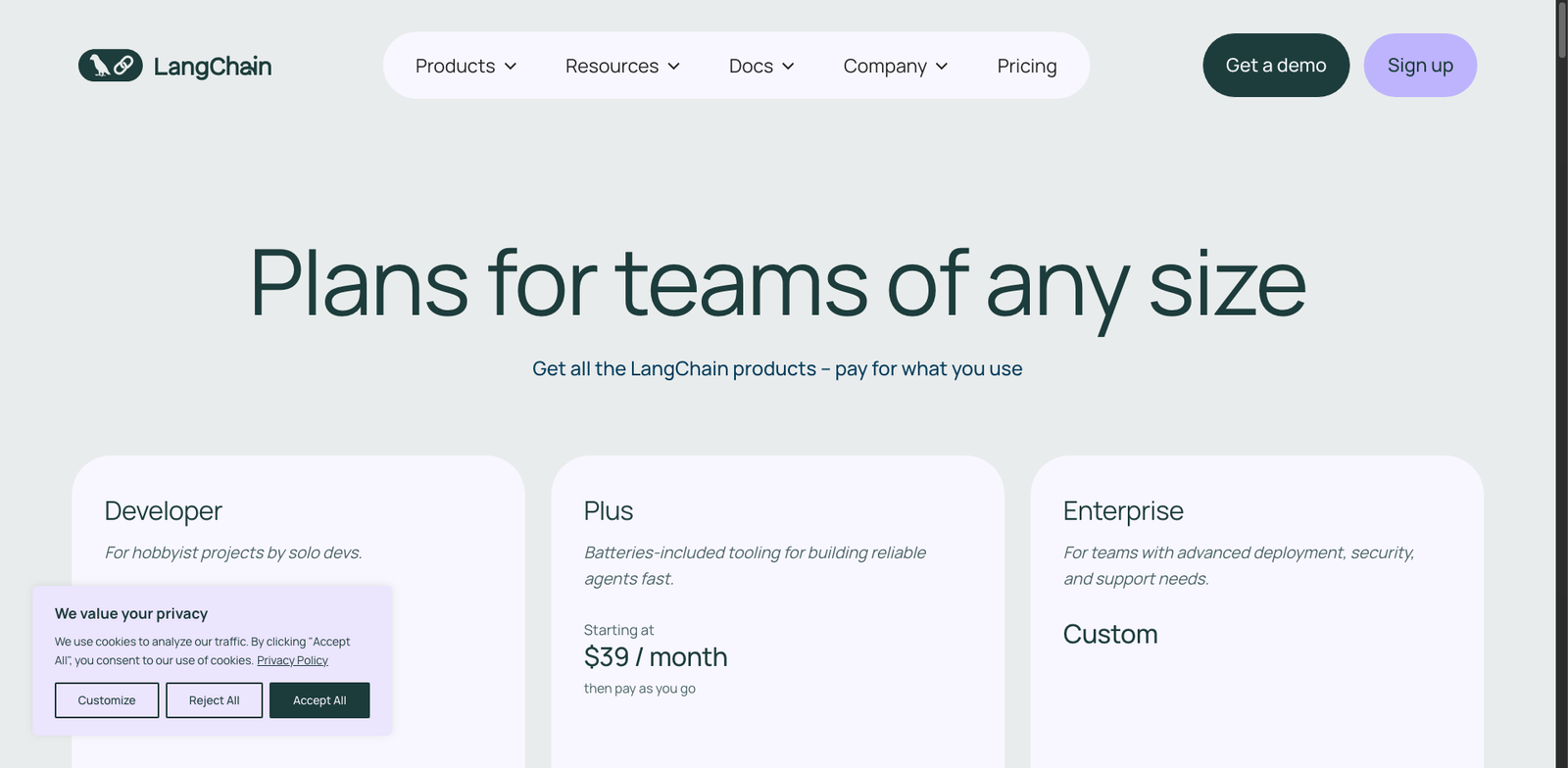Click 'For hobbyist projects by solo devs.' text
Viewport: 1568px width, 768px height.
[233, 552]
